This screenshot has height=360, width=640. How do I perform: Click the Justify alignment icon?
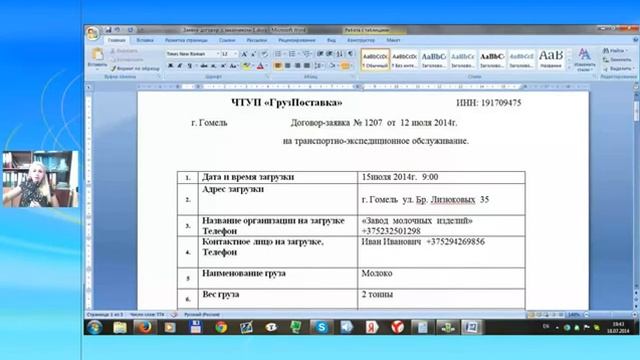(307, 66)
